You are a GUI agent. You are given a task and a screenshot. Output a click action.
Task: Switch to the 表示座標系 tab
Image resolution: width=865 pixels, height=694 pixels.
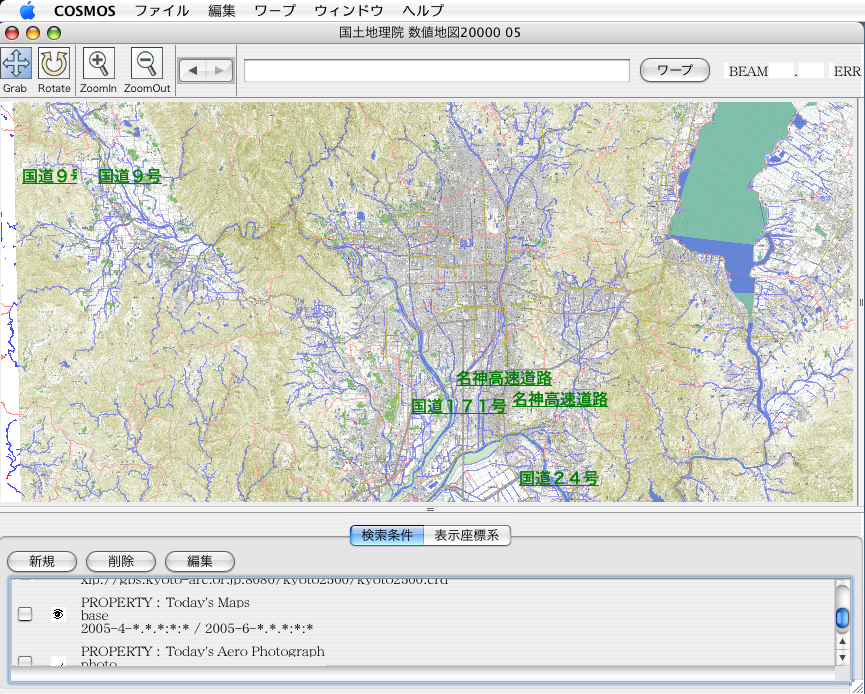click(x=467, y=535)
